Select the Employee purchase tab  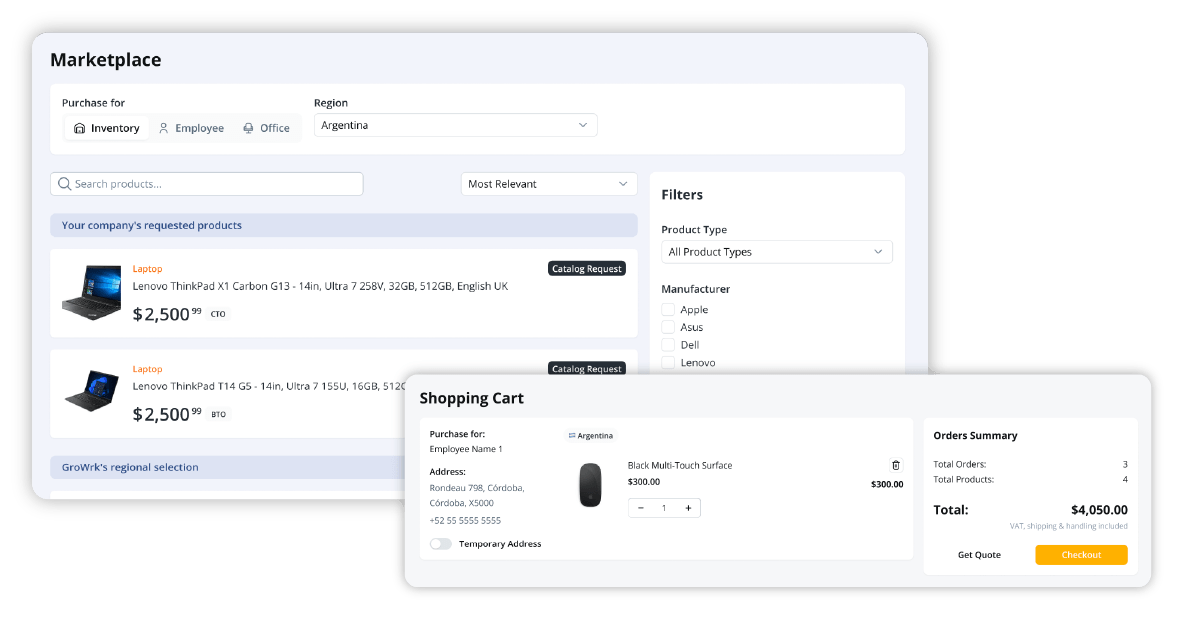[191, 128]
